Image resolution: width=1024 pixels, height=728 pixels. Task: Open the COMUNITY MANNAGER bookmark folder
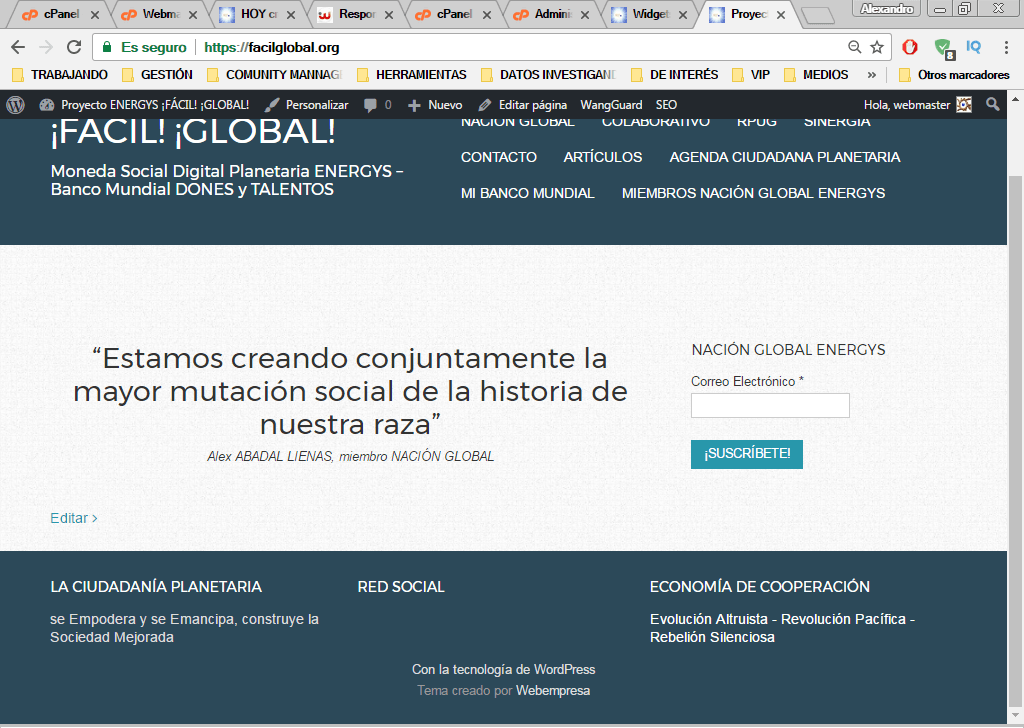pyautogui.click(x=274, y=75)
